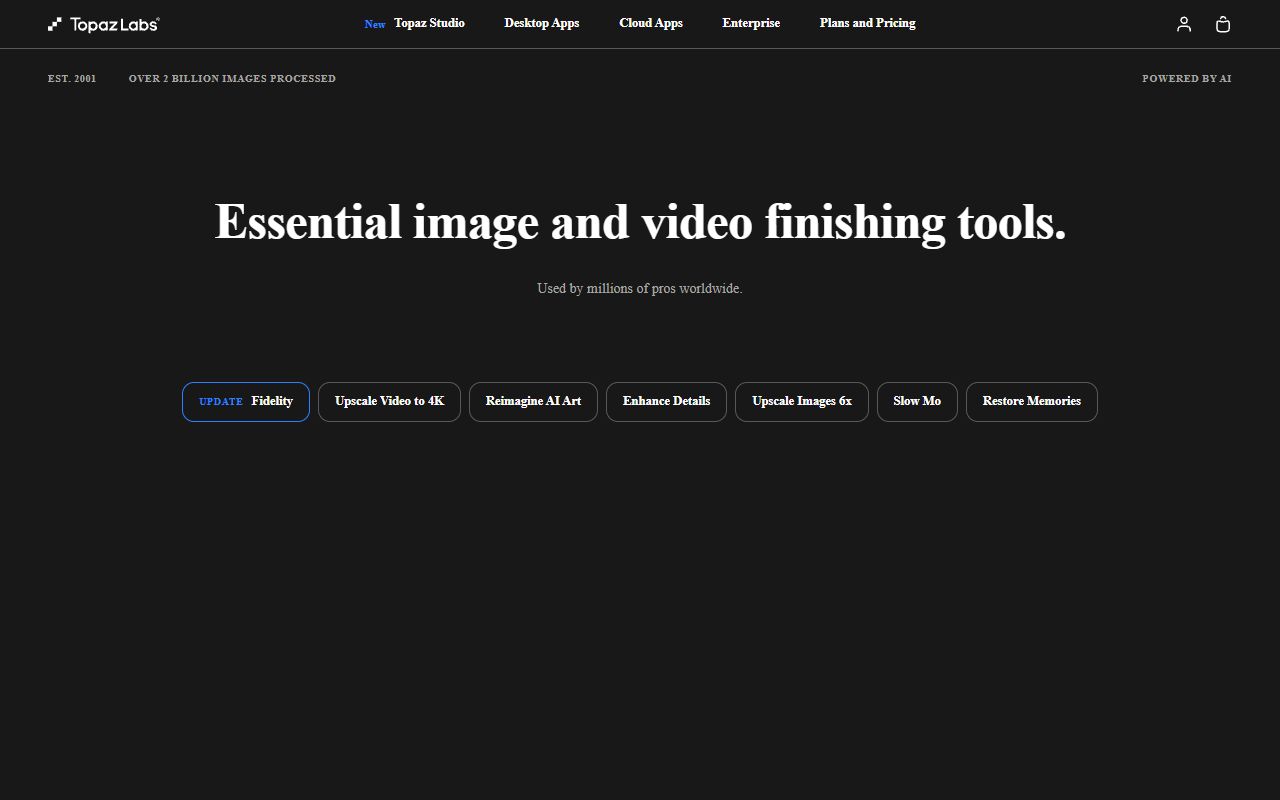Open Plans and Pricing
The image size is (1280, 800).
[867, 23]
